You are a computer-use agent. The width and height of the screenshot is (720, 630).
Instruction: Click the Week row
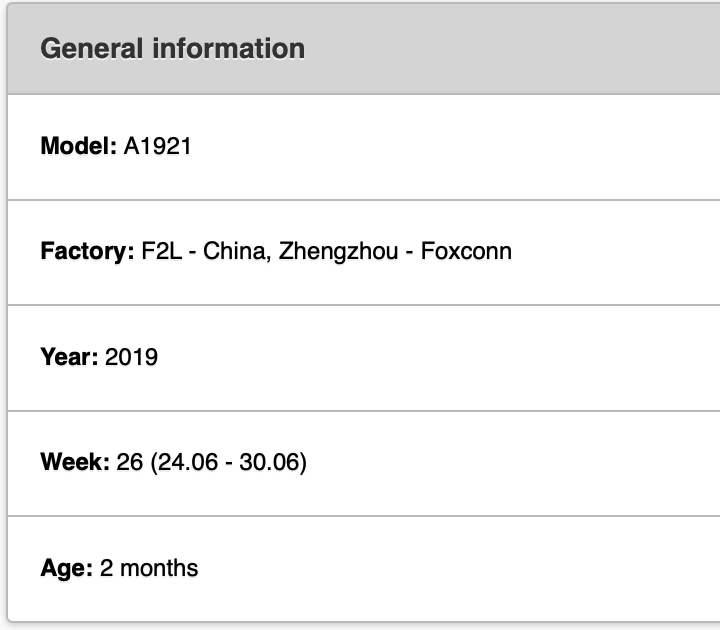pyautogui.click(x=364, y=463)
